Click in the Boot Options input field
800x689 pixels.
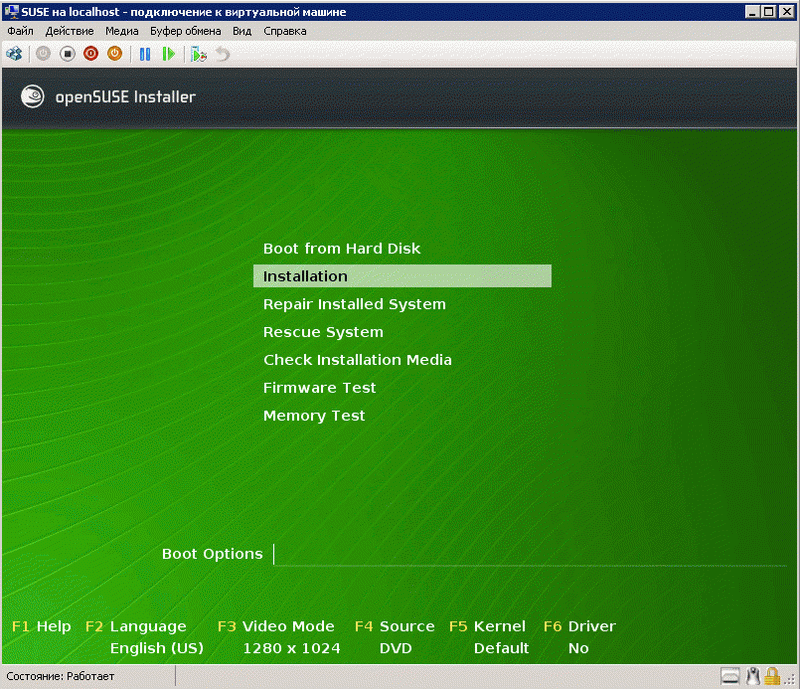[x=531, y=555]
